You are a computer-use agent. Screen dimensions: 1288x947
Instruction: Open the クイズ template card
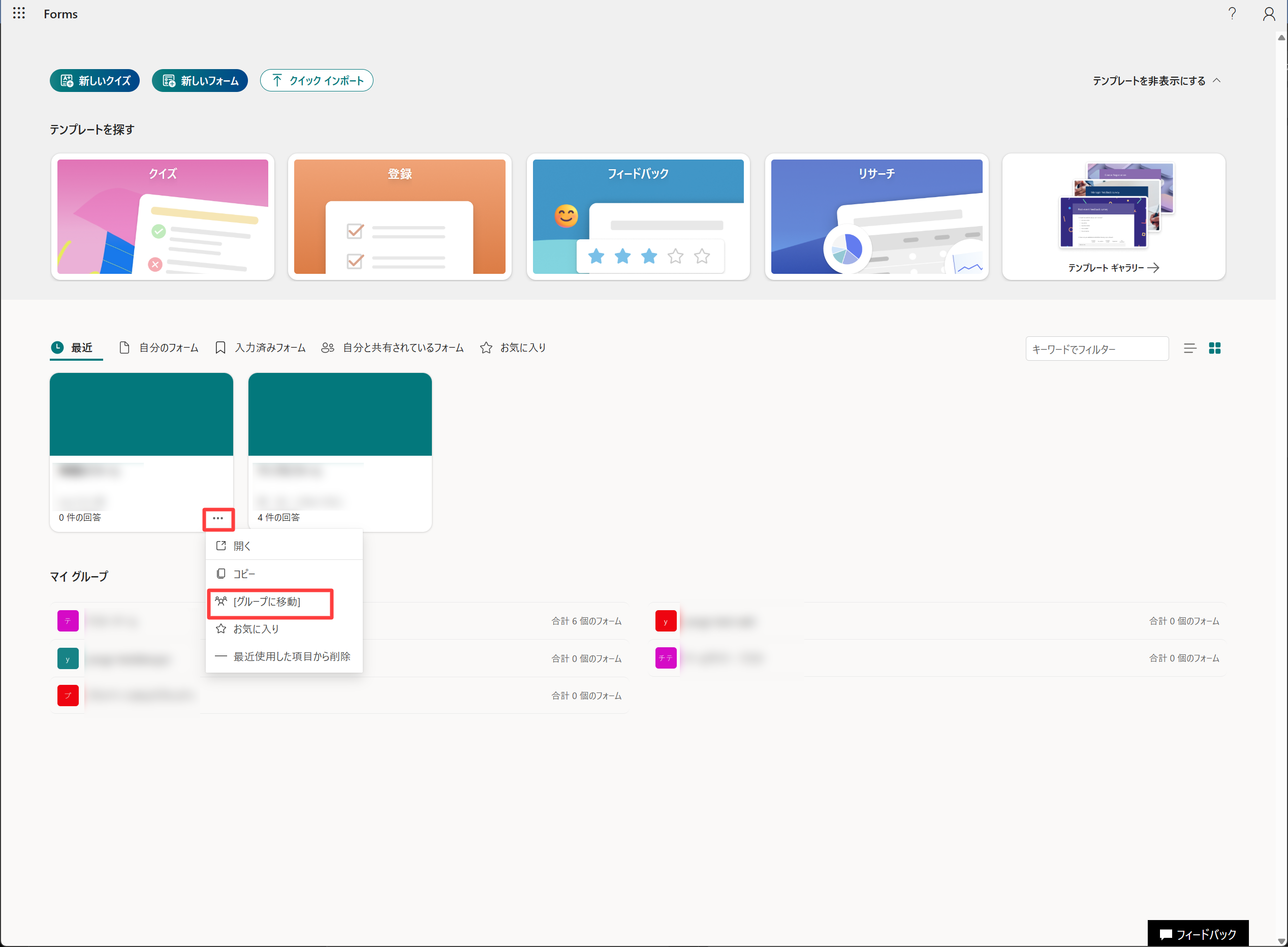coord(163,217)
